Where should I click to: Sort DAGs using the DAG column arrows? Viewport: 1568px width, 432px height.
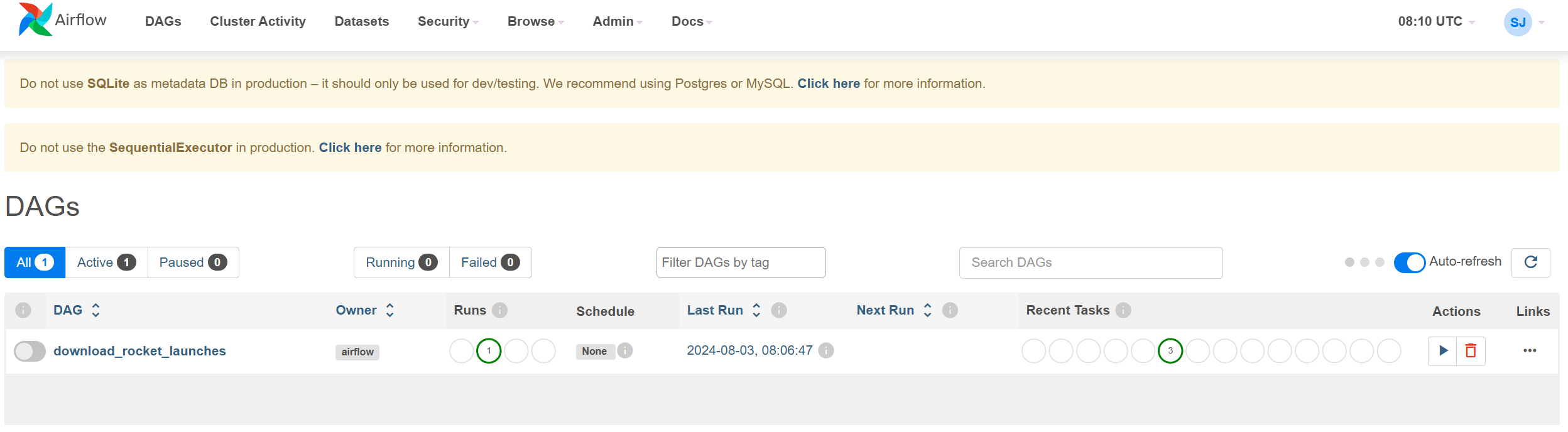click(96, 310)
